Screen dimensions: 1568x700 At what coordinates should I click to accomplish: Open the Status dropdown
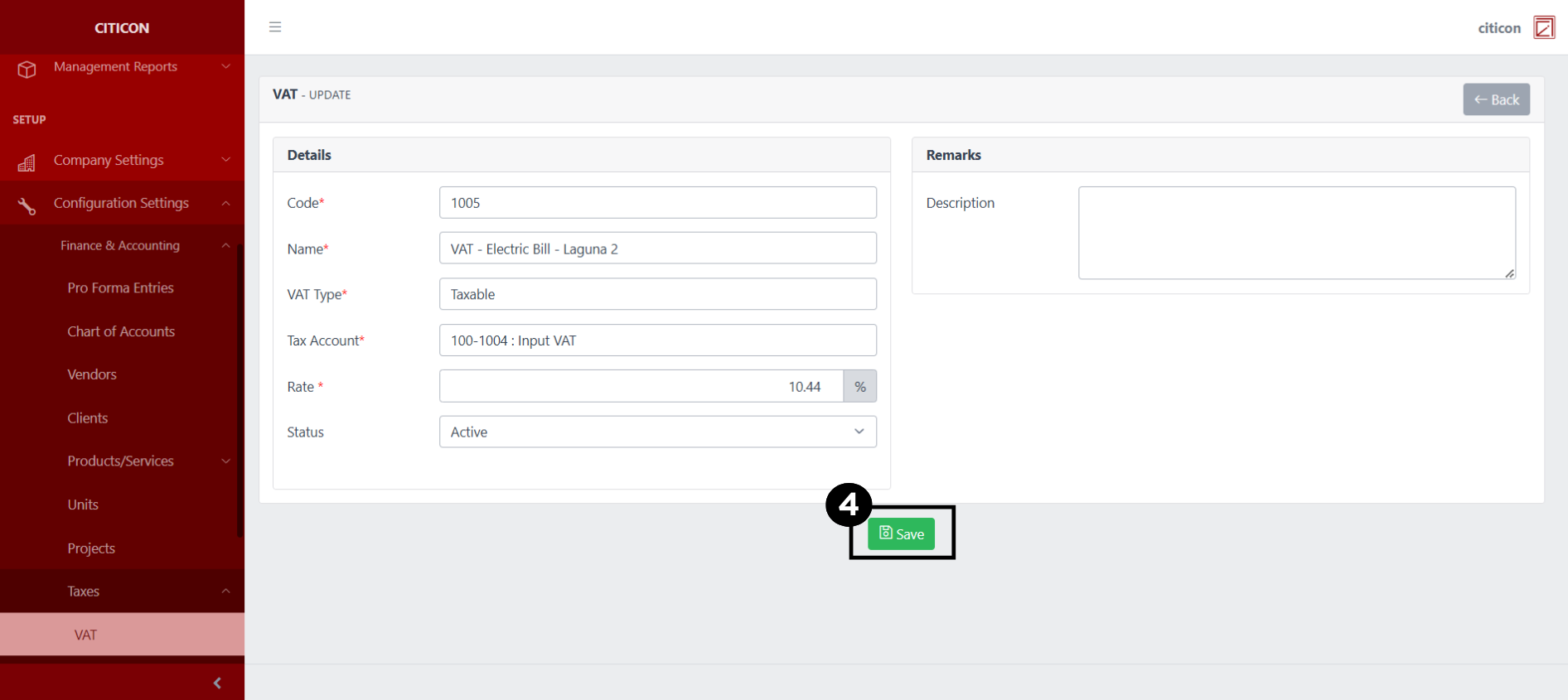tap(657, 432)
